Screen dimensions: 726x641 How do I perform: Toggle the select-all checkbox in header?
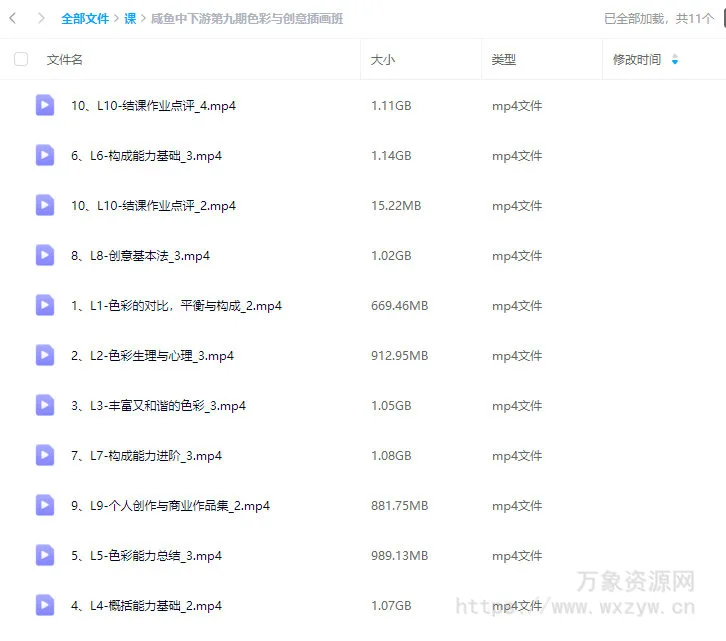coord(21,60)
